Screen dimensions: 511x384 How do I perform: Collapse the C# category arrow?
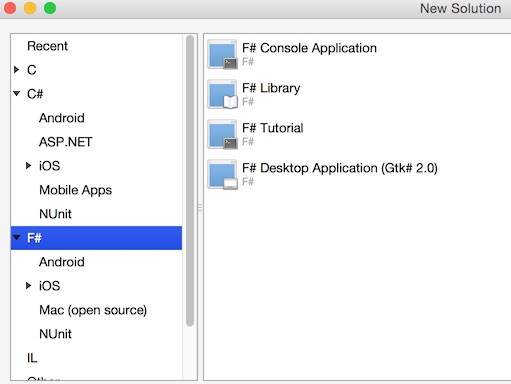coord(16,94)
